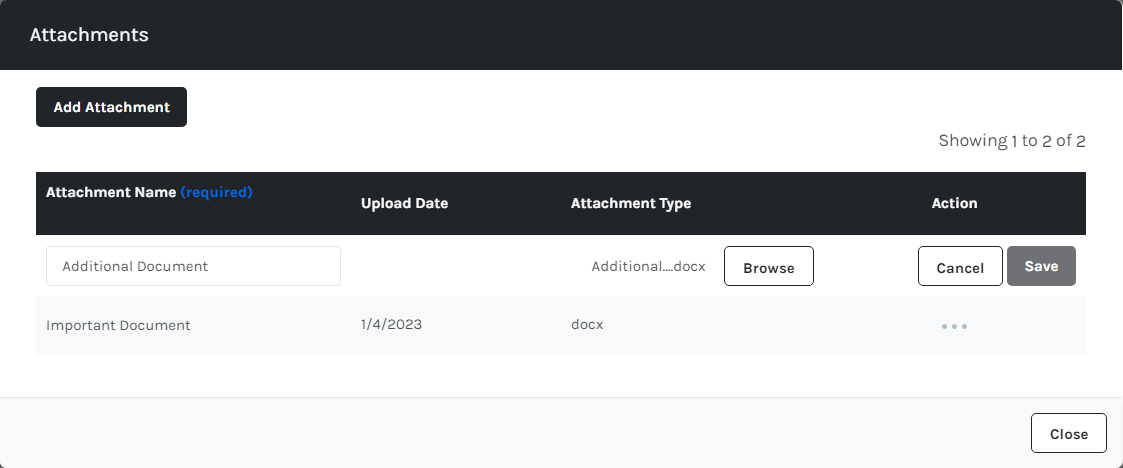The width and height of the screenshot is (1123, 468).
Task: Click the docx type cell of Important Document
Action: pos(587,324)
